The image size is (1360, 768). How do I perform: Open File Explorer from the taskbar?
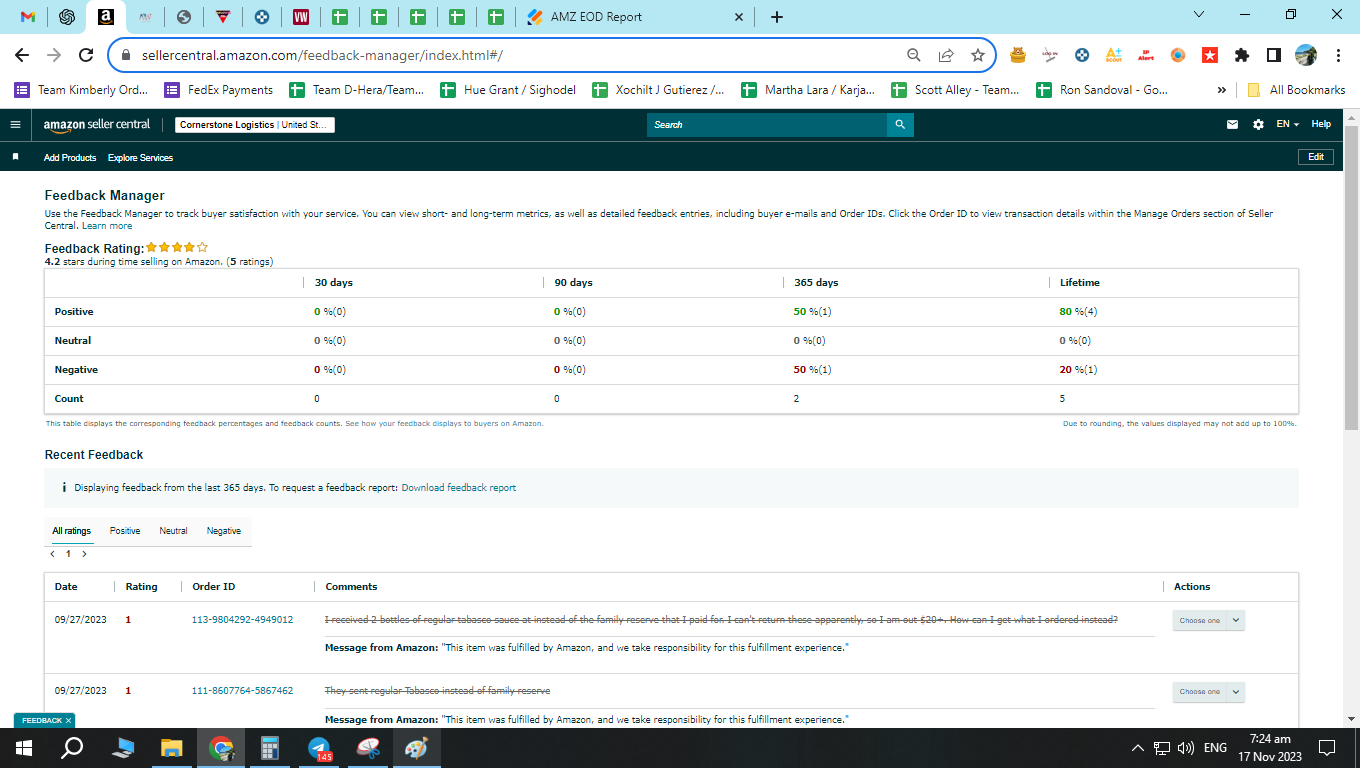172,748
